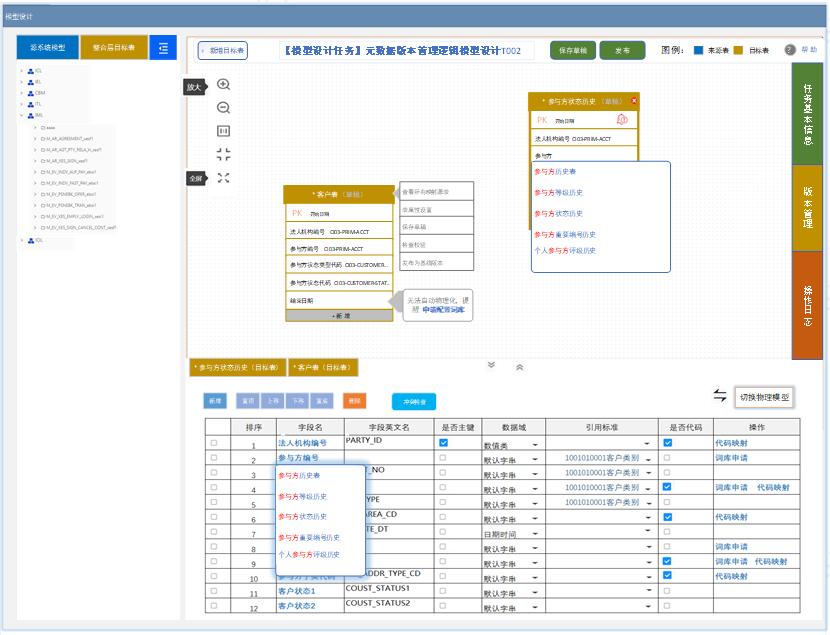The width and height of the screenshot is (830, 635).
Task: Click the fullscreen expand arrows icon
Action: coord(223,177)
